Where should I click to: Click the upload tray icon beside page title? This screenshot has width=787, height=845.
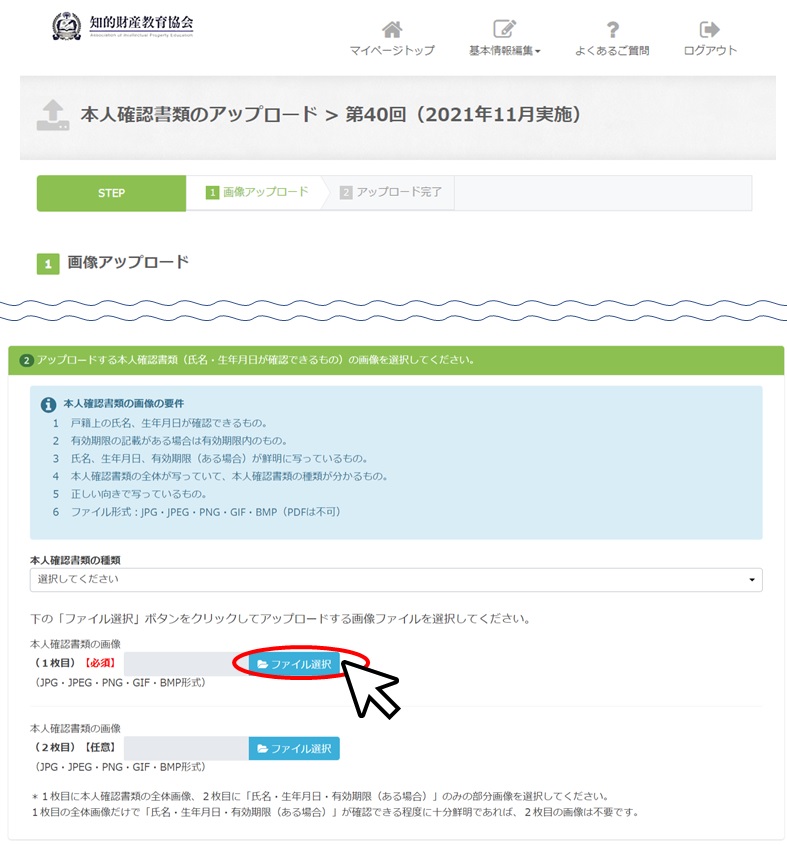52,115
